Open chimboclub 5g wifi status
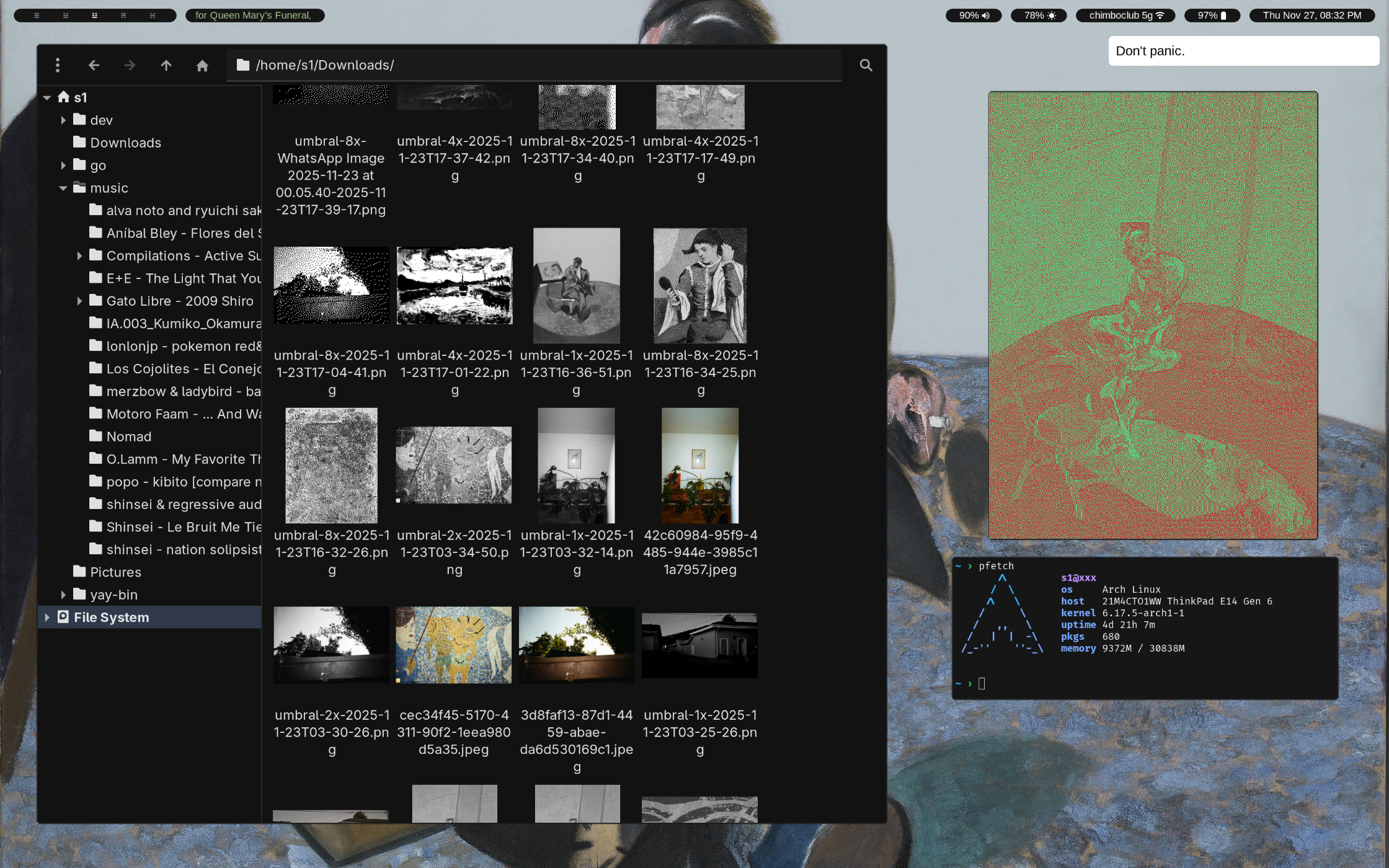This screenshot has height=868, width=1389. point(1125,15)
